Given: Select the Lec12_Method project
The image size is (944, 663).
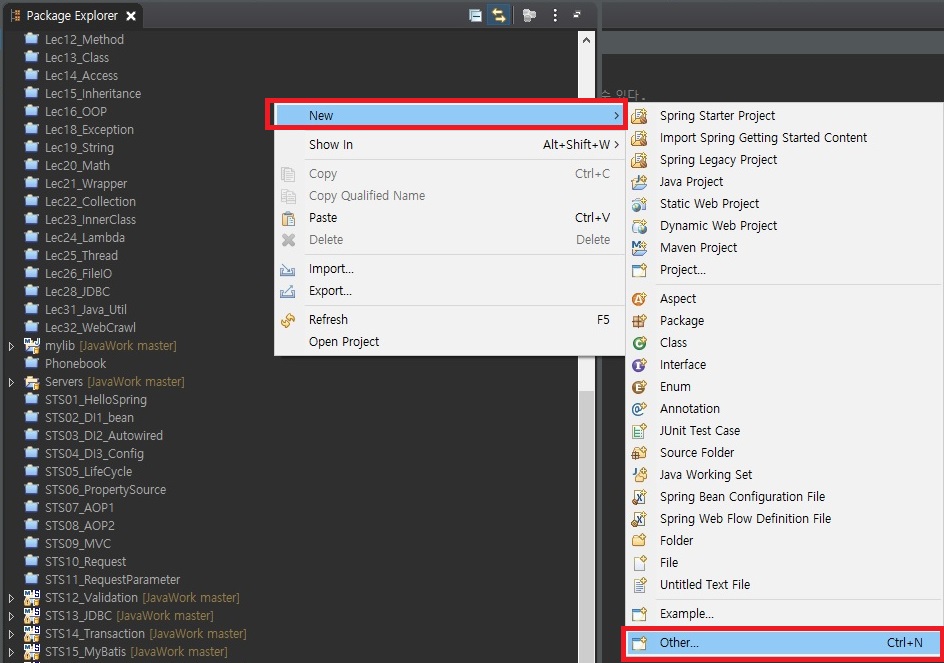Looking at the screenshot, I should pyautogui.click(x=84, y=40).
